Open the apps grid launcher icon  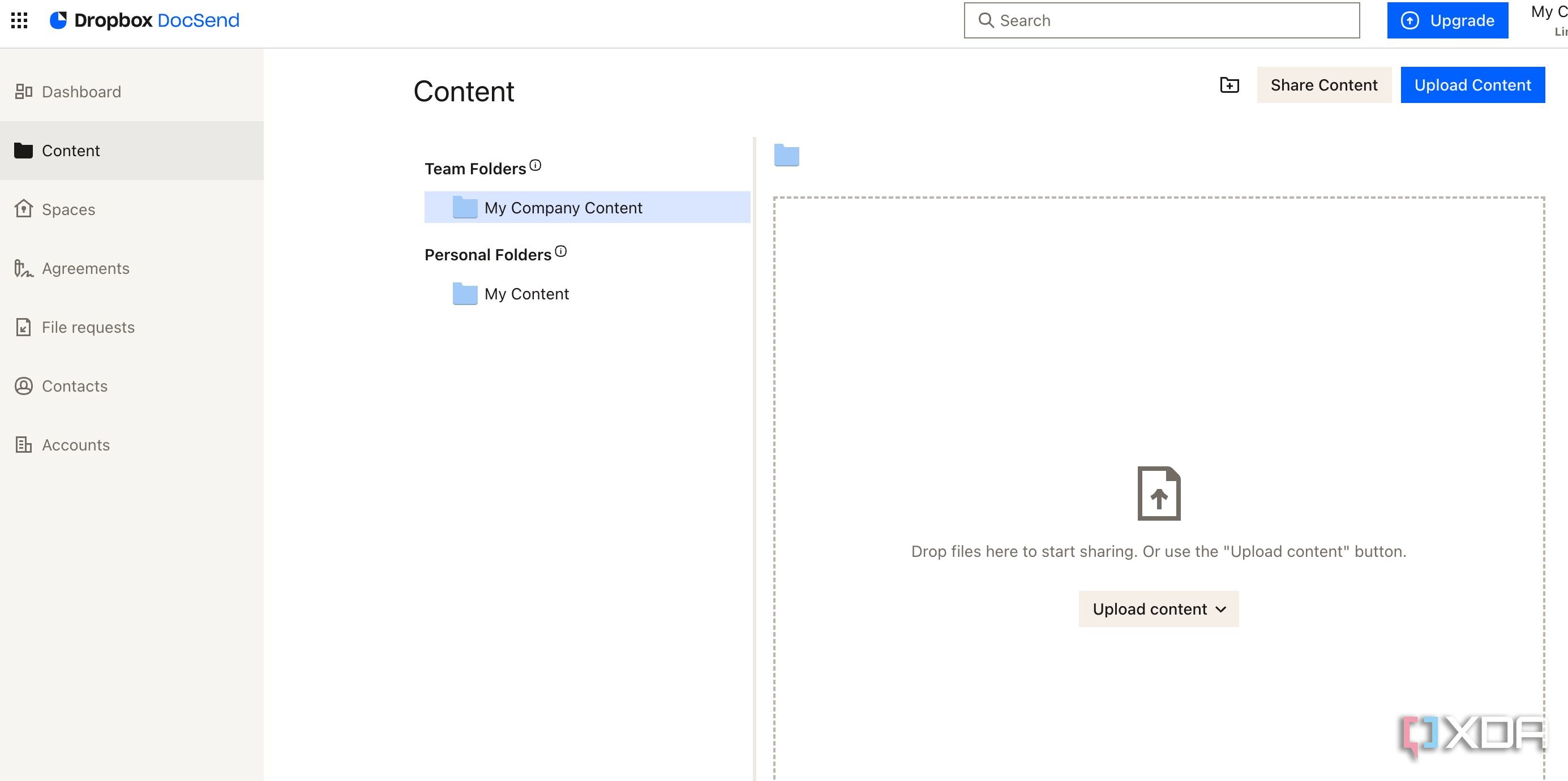tap(19, 21)
